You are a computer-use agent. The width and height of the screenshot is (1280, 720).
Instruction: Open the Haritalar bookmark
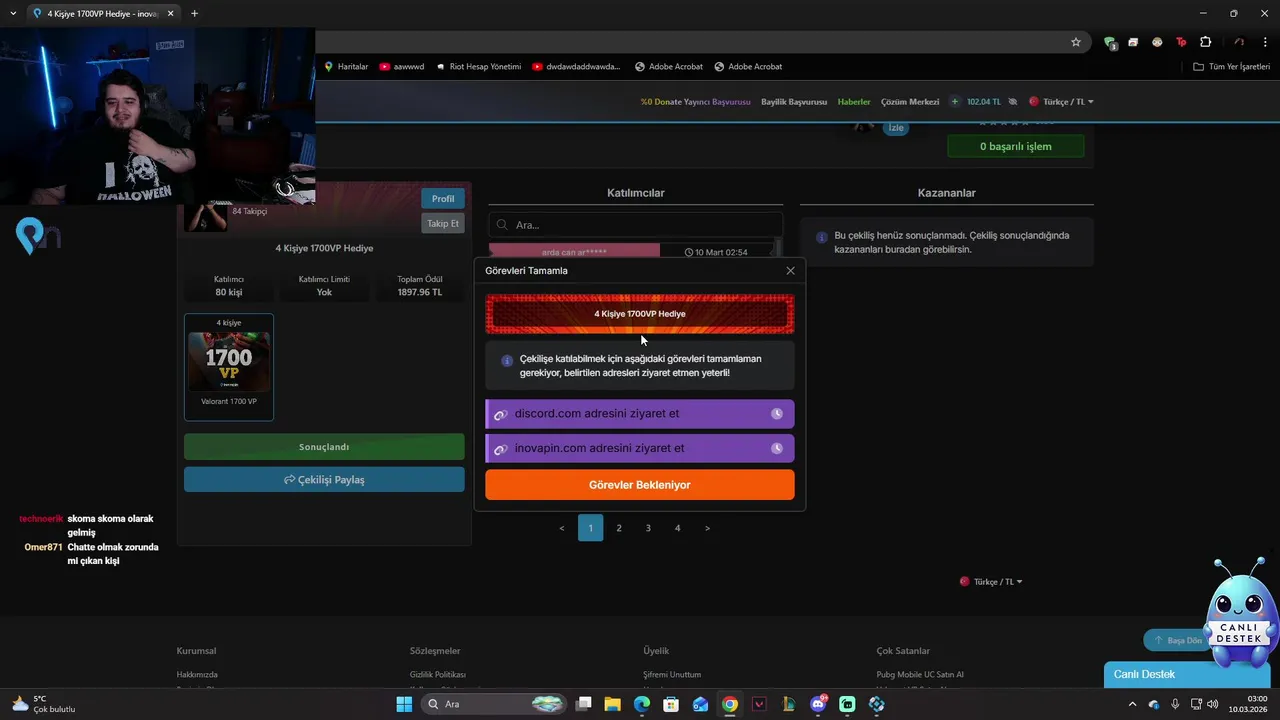346,67
